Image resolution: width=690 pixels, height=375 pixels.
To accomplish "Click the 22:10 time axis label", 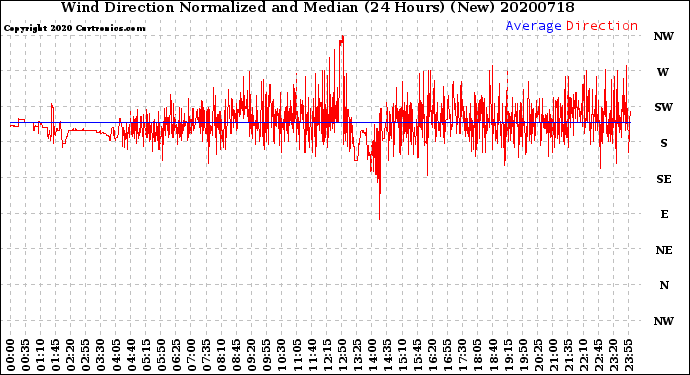I will 583,355.
